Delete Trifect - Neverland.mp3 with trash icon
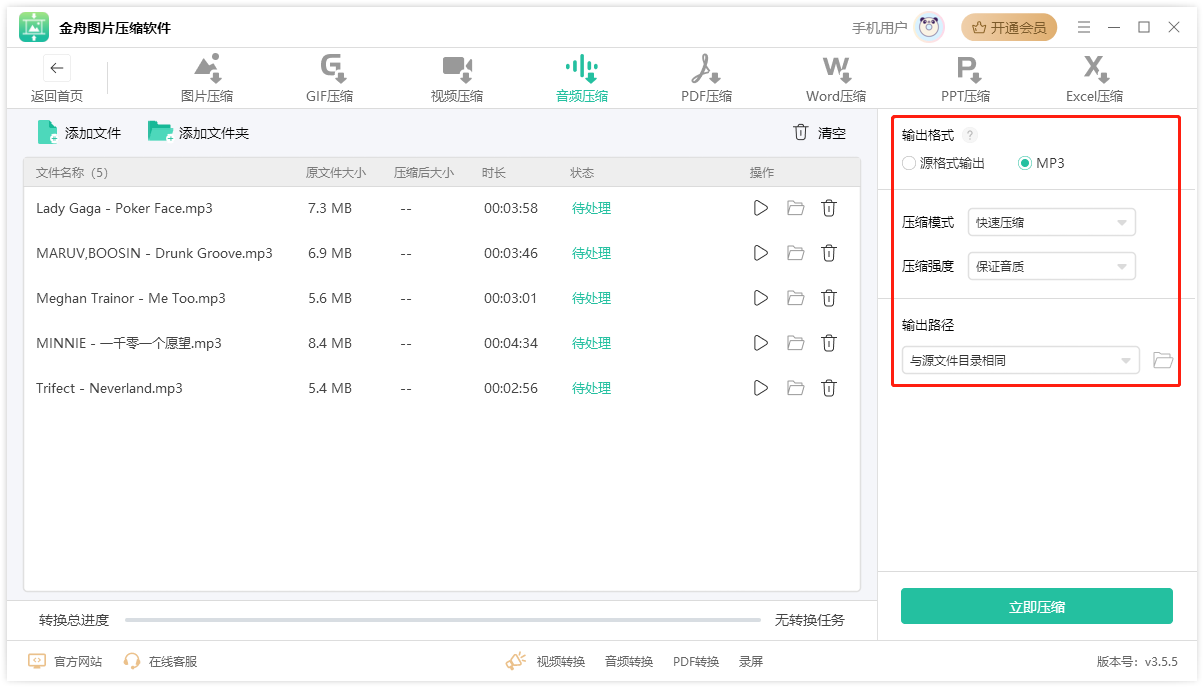The height and width of the screenshot is (688, 1204). (829, 388)
